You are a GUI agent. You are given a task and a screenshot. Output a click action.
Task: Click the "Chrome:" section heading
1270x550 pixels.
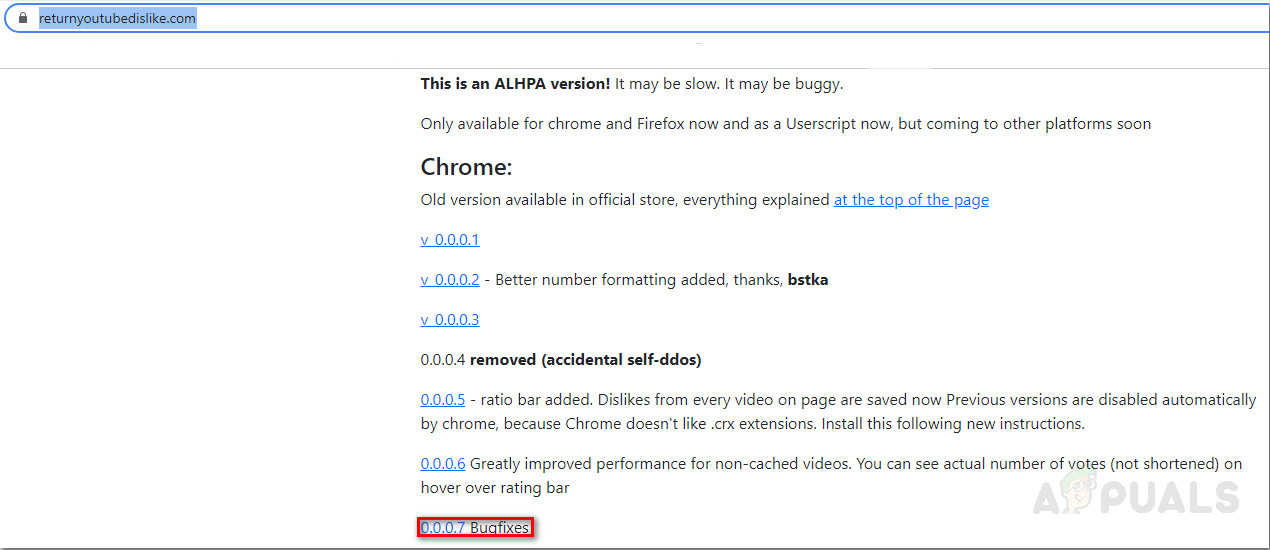[466, 166]
